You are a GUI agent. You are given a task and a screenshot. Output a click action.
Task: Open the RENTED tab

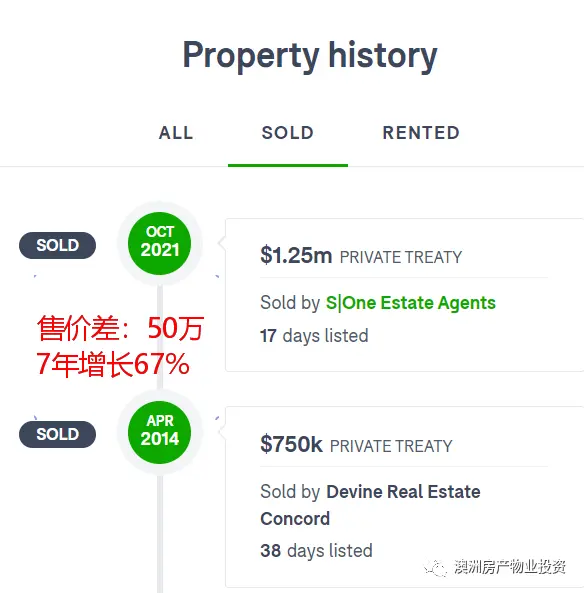[x=421, y=133]
